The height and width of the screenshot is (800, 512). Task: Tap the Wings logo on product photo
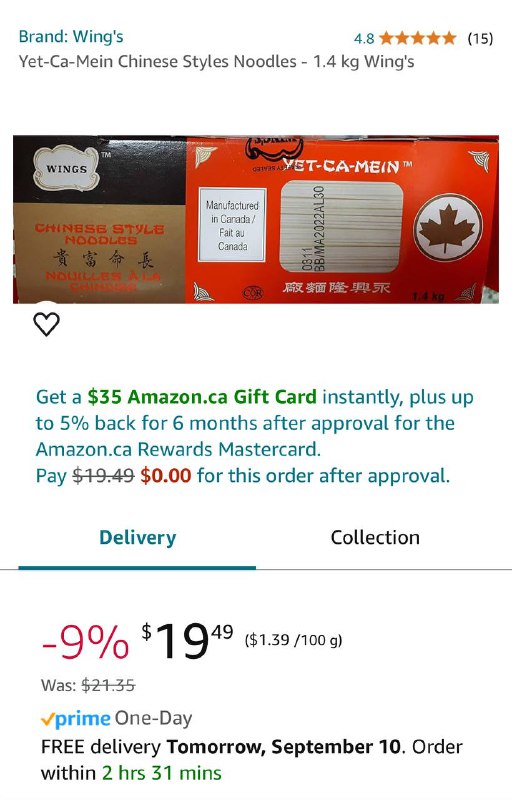coord(66,168)
